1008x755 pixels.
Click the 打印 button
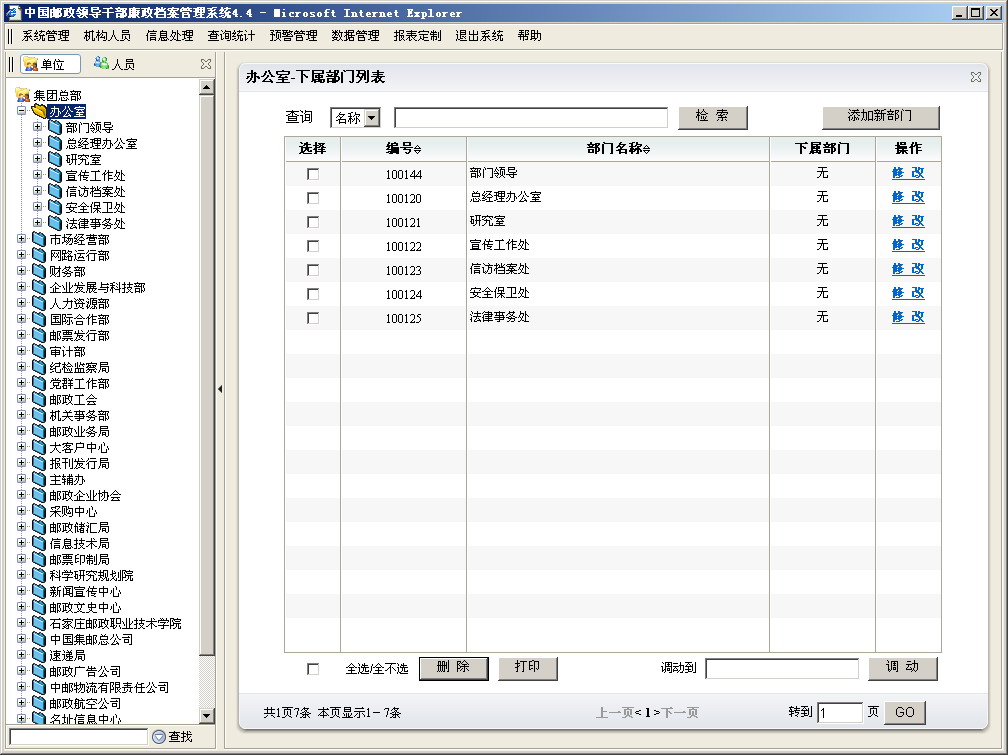(527, 668)
